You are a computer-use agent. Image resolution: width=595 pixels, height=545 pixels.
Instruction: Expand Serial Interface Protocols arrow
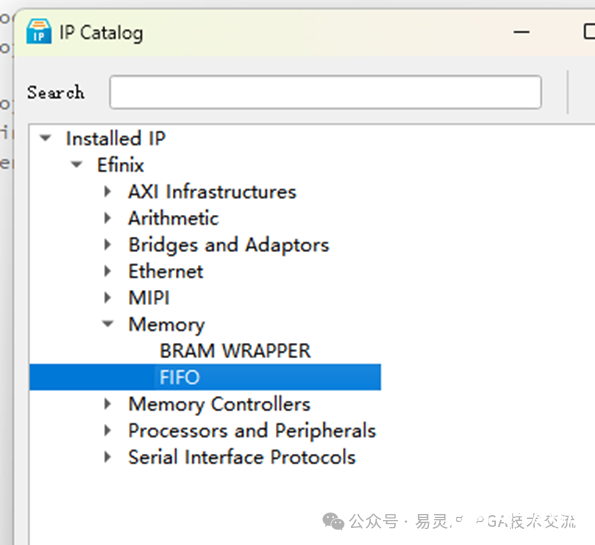point(108,457)
